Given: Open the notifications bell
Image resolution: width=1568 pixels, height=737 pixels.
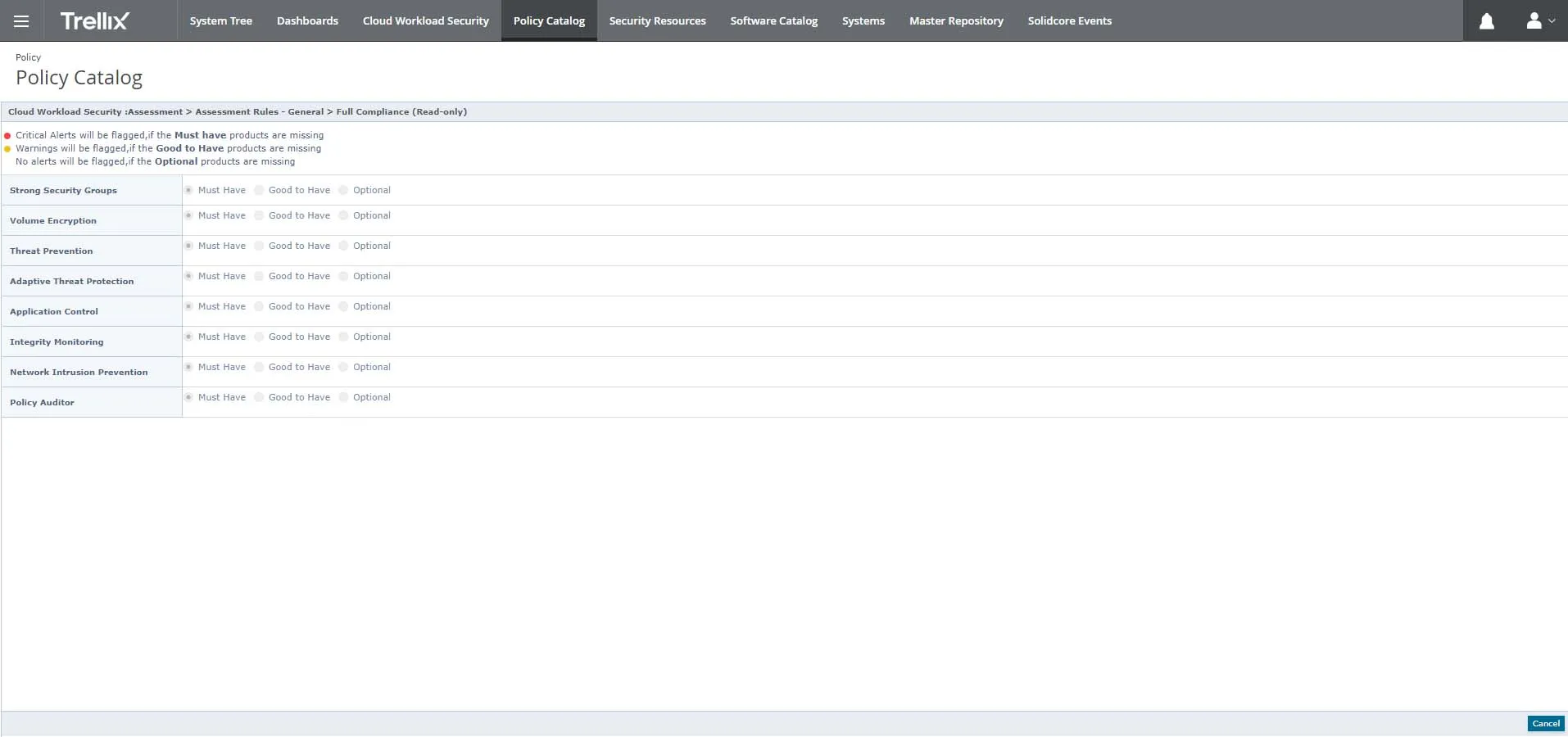Looking at the screenshot, I should tap(1486, 21).
